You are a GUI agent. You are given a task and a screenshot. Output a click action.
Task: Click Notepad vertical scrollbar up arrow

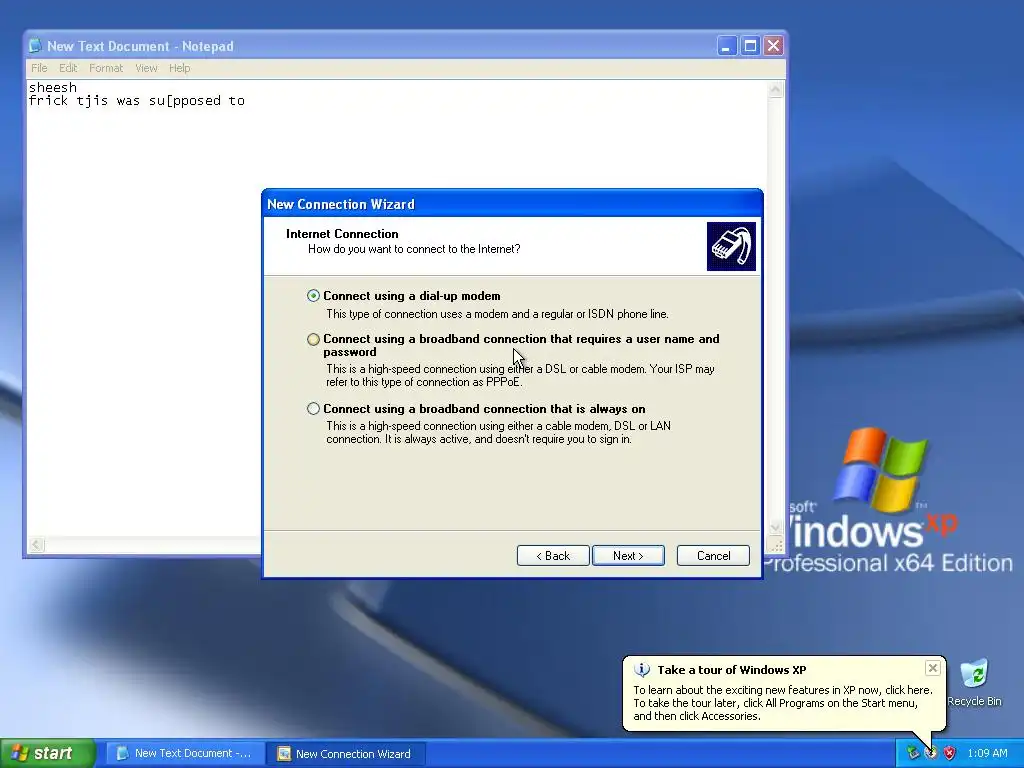[775, 89]
